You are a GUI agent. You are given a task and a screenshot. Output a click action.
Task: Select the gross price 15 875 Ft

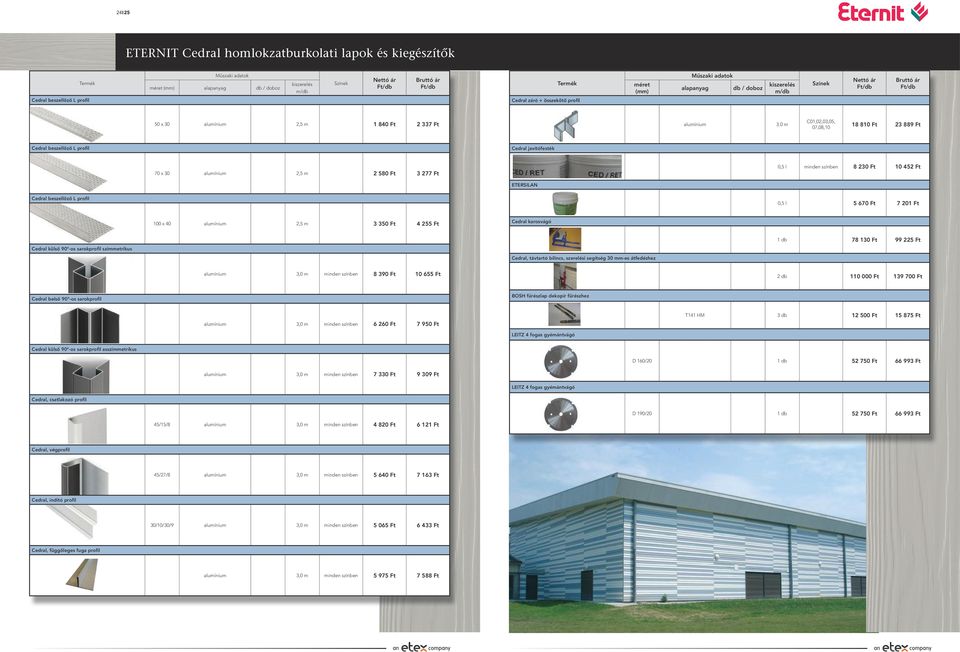tap(908, 315)
